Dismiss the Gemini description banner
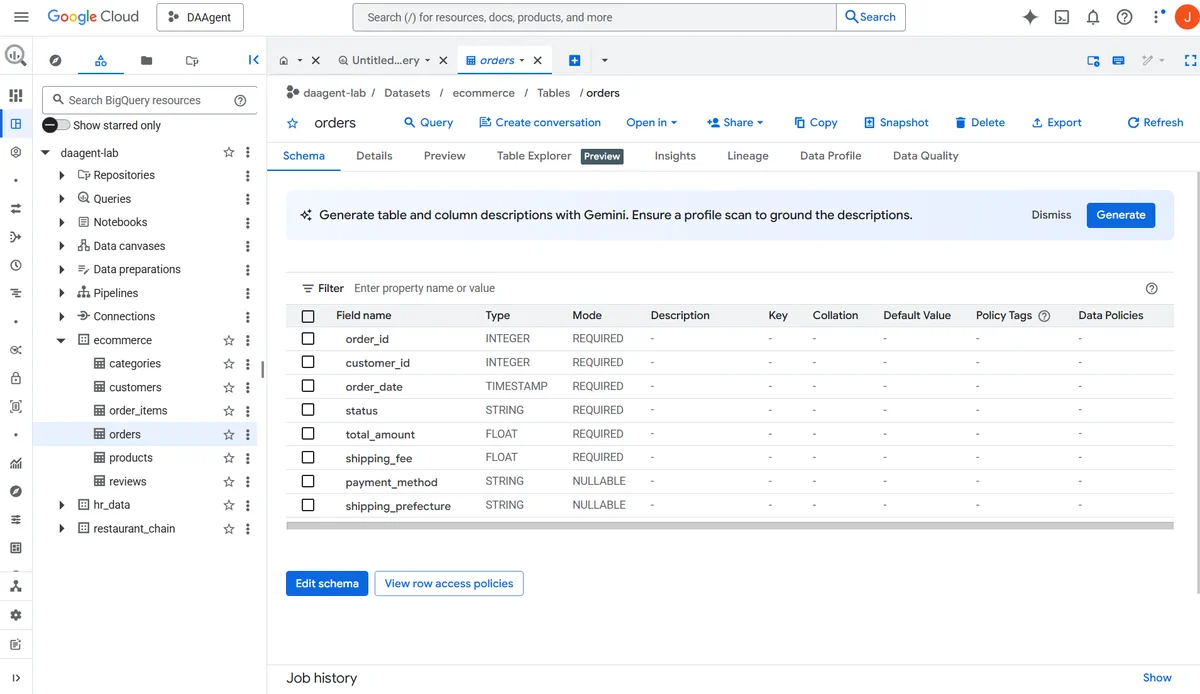Viewport: 1200px width, 694px height. (x=1051, y=215)
